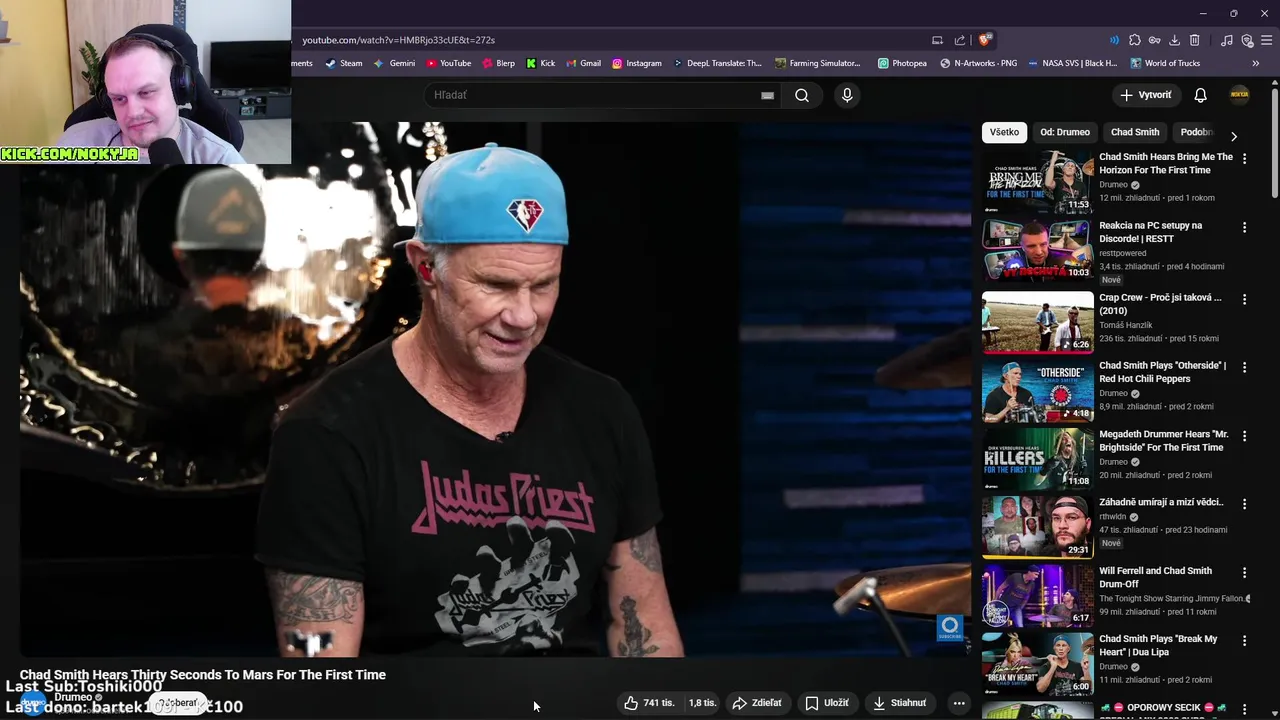Open browser extensions puzzle icon
The image size is (1280, 720).
(1134, 40)
